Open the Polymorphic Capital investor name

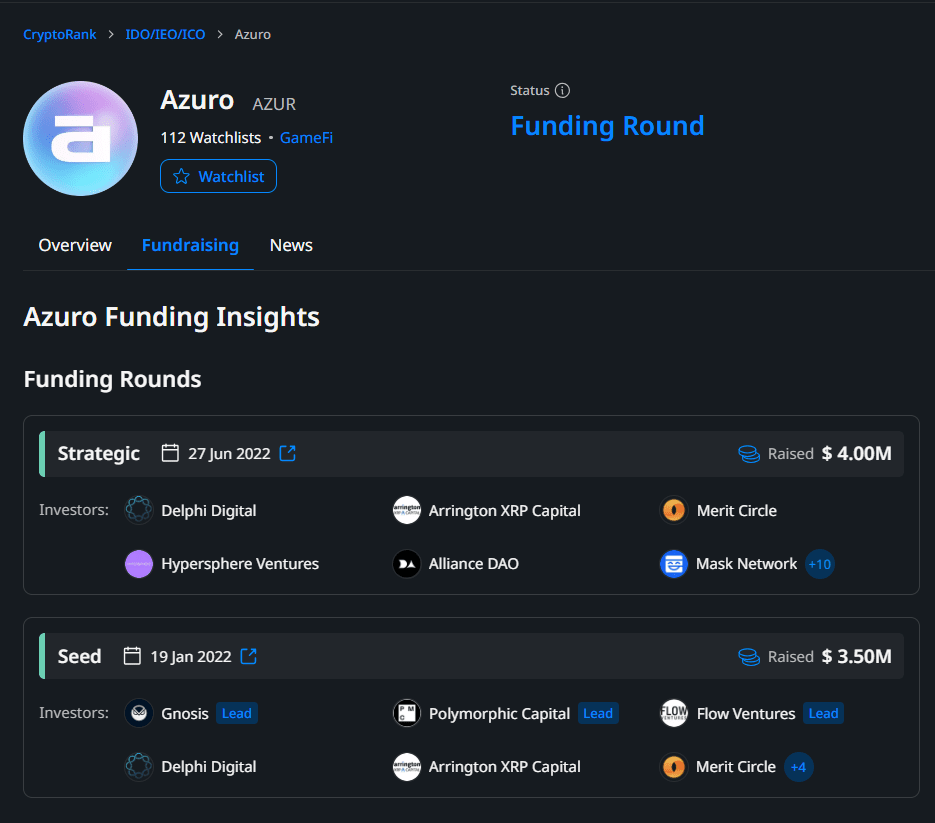pyautogui.click(x=499, y=713)
